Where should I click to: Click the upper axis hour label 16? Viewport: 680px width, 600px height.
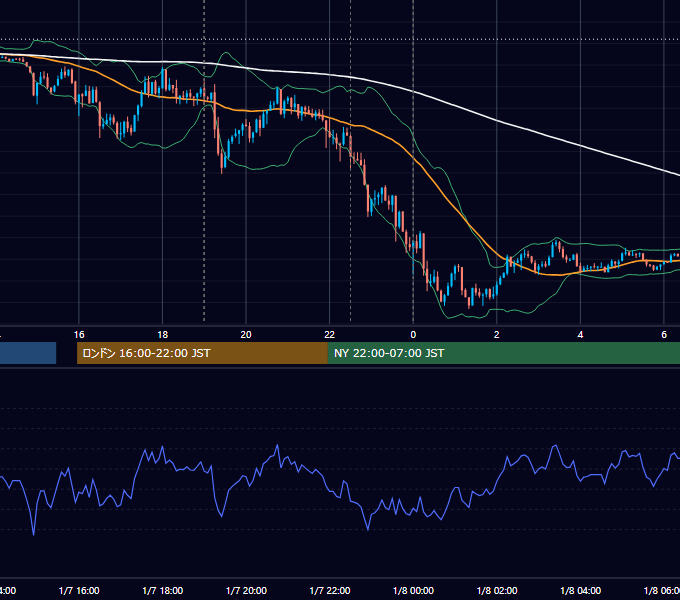click(79, 335)
